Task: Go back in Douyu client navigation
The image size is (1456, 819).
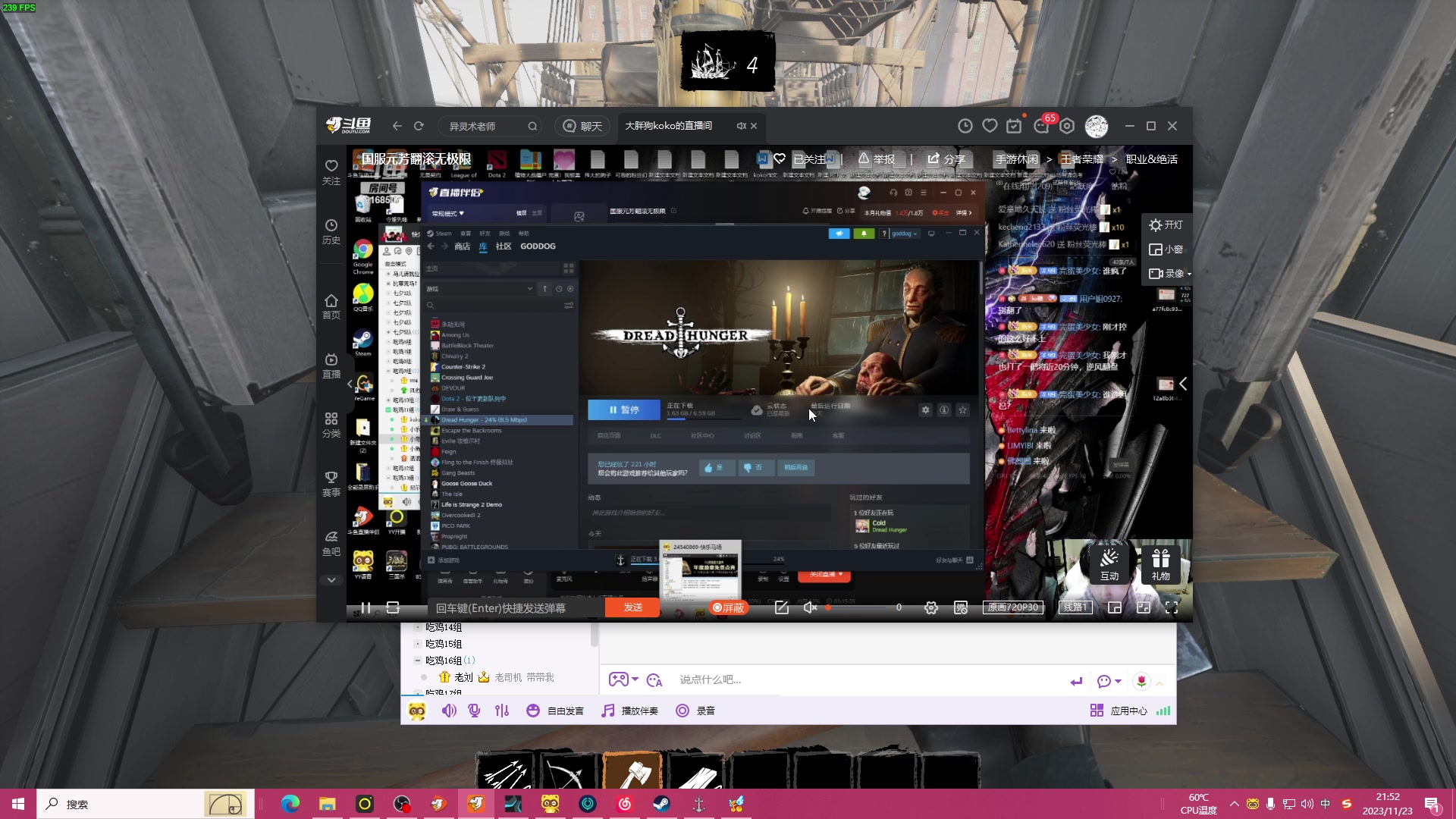Action: (x=397, y=126)
